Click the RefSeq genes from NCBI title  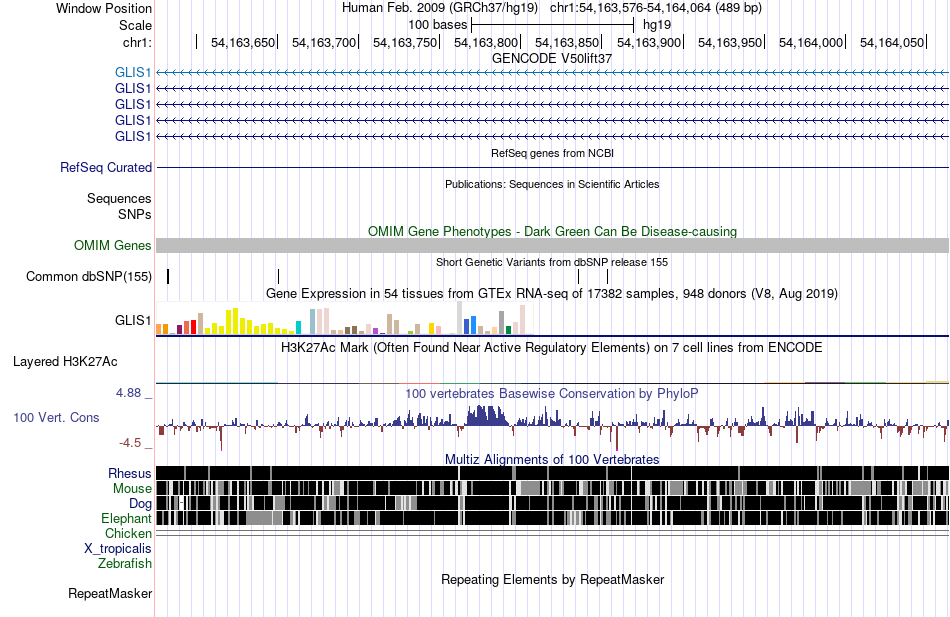pos(552,153)
